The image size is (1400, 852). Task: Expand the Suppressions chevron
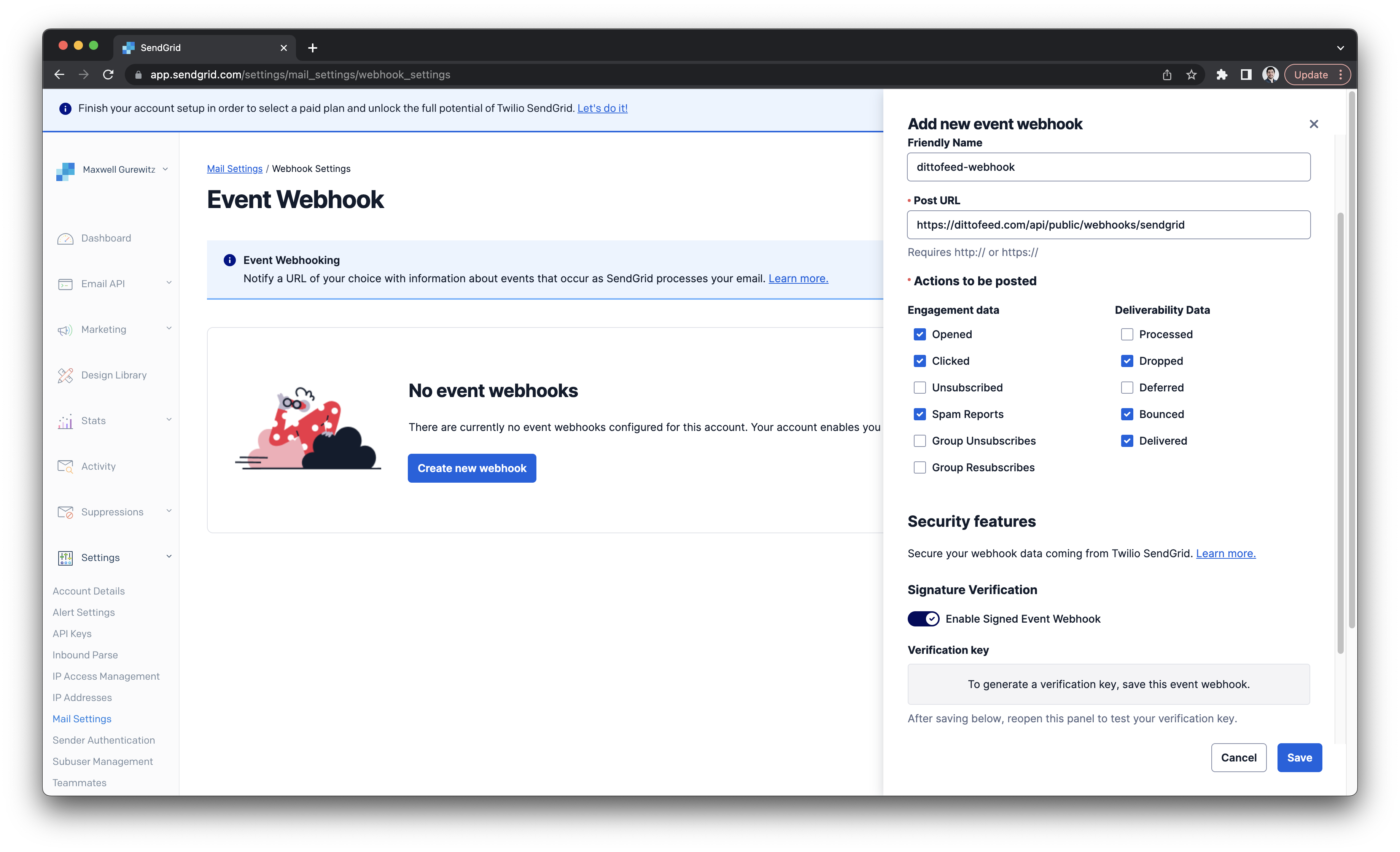click(169, 511)
